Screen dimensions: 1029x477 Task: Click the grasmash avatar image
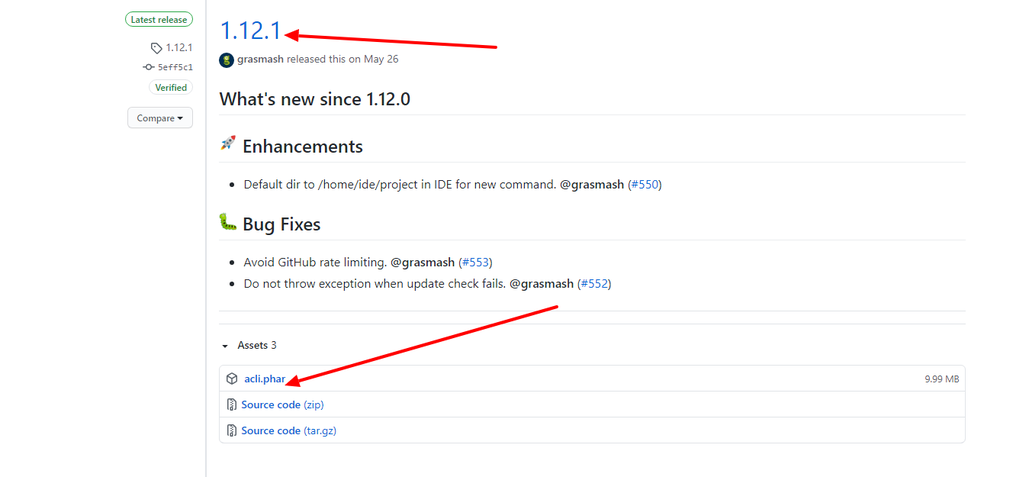coord(227,60)
